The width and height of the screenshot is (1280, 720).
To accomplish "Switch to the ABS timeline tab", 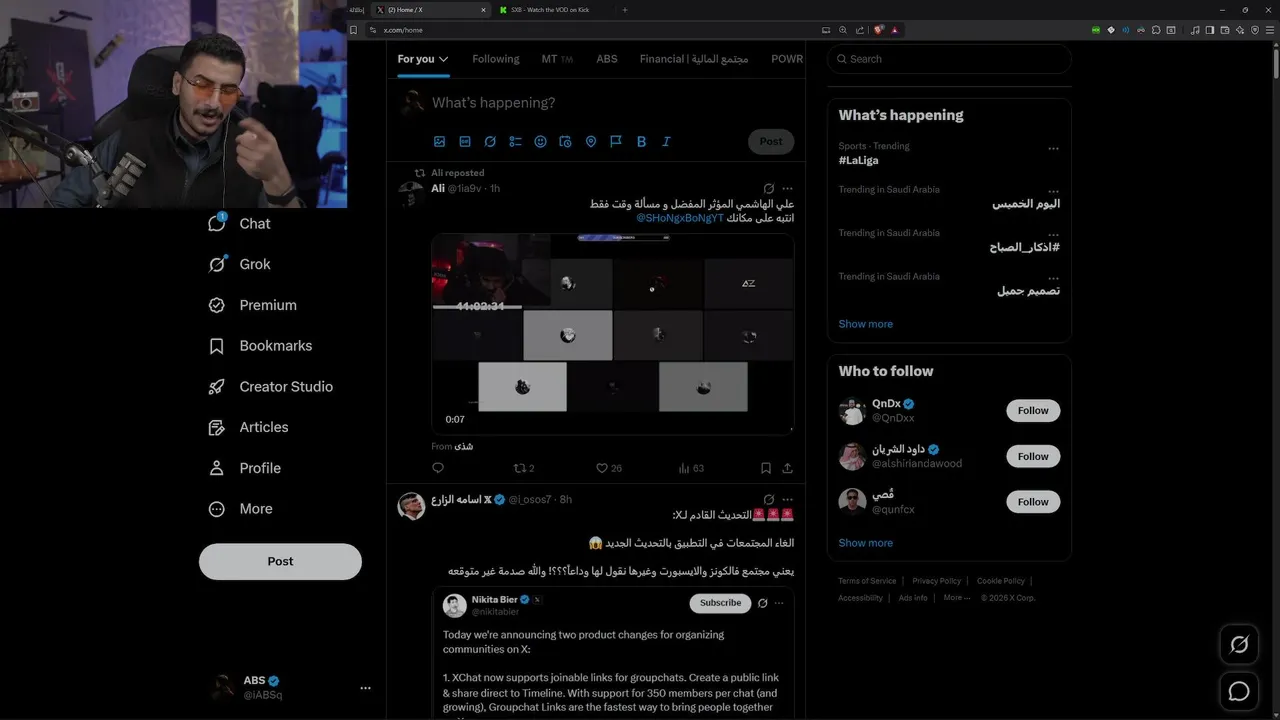I will [x=607, y=59].
